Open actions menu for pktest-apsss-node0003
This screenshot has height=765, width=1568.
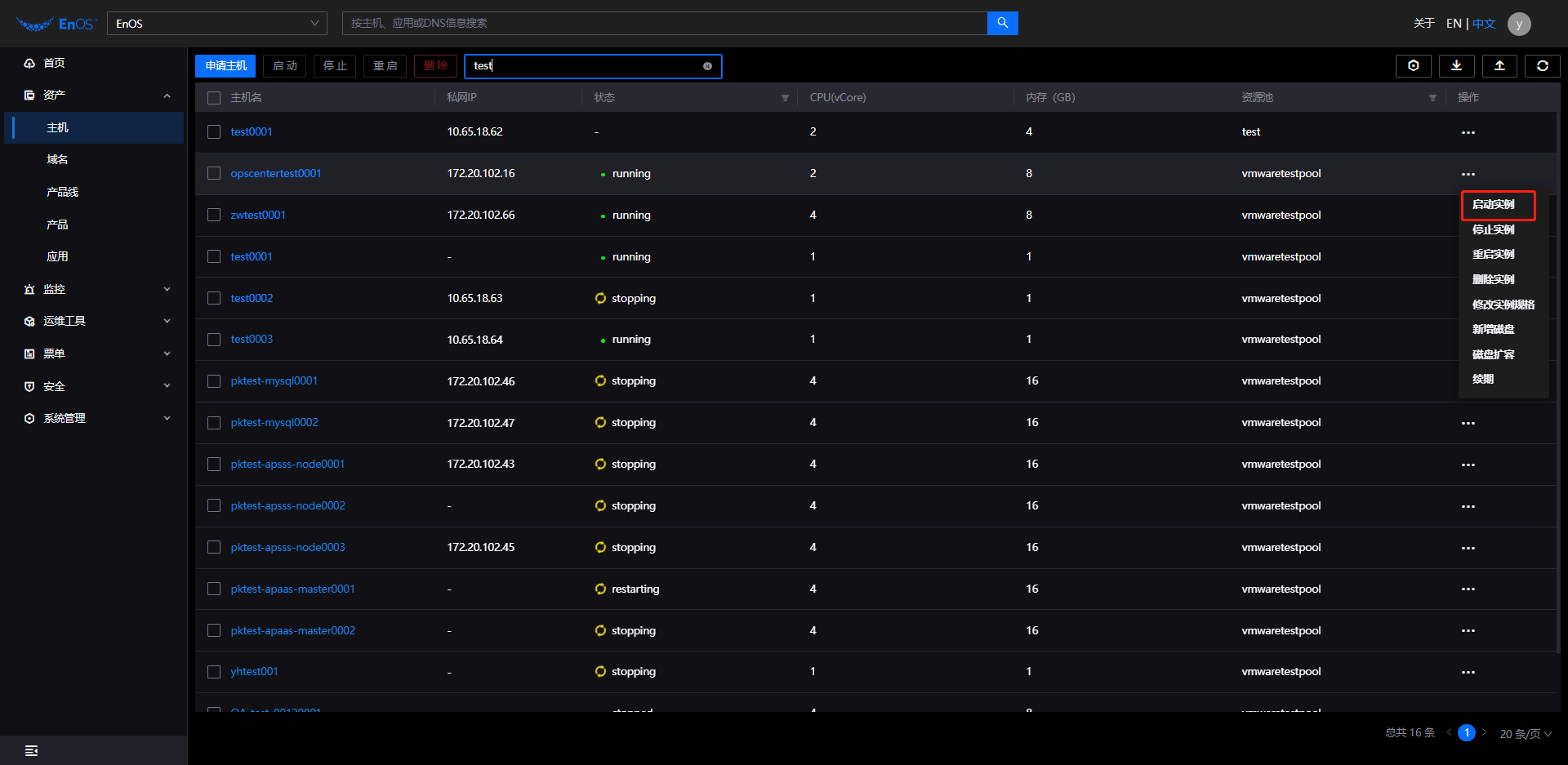tap(1468, 548)
